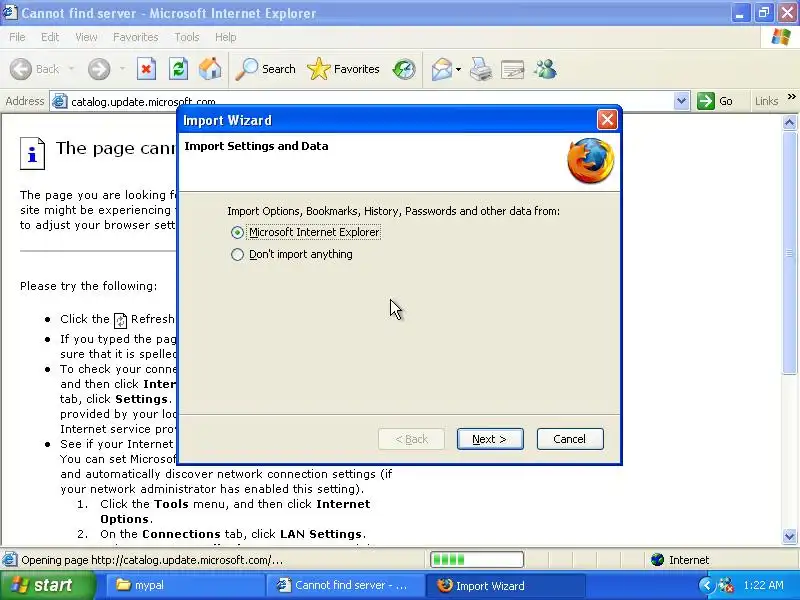Click the small Refresh icon in page text
This screenshot has width=800, height=600.
120,320
